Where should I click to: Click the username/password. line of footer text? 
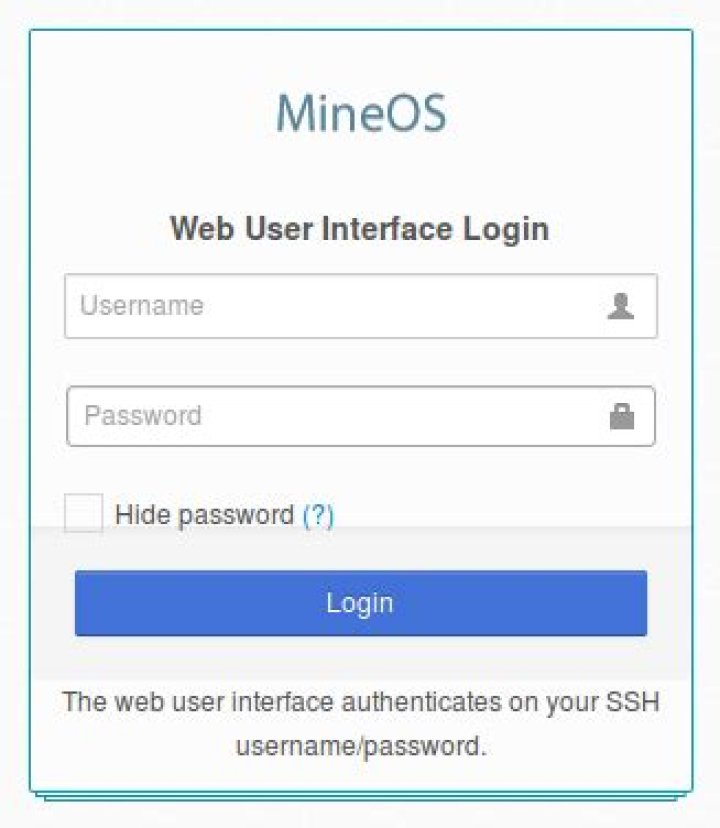click(x=361, y=747)
